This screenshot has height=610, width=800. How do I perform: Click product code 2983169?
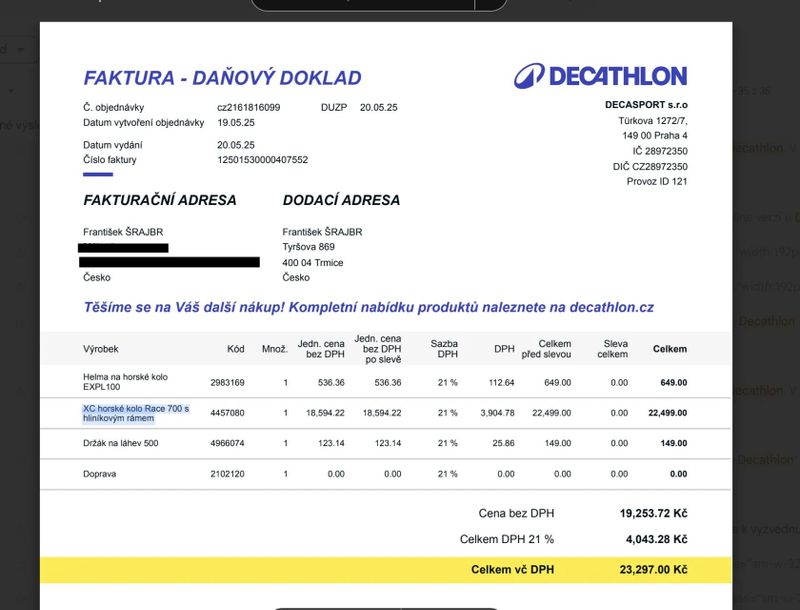[x=227, y=383]
